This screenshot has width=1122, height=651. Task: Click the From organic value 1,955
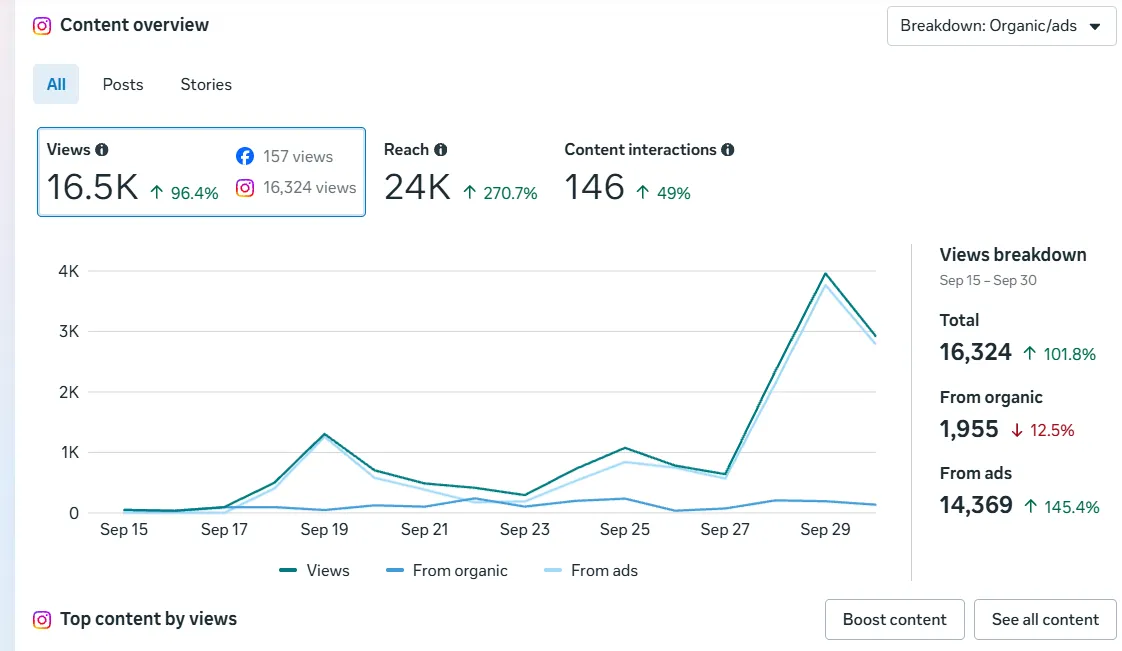coord(968,429)
